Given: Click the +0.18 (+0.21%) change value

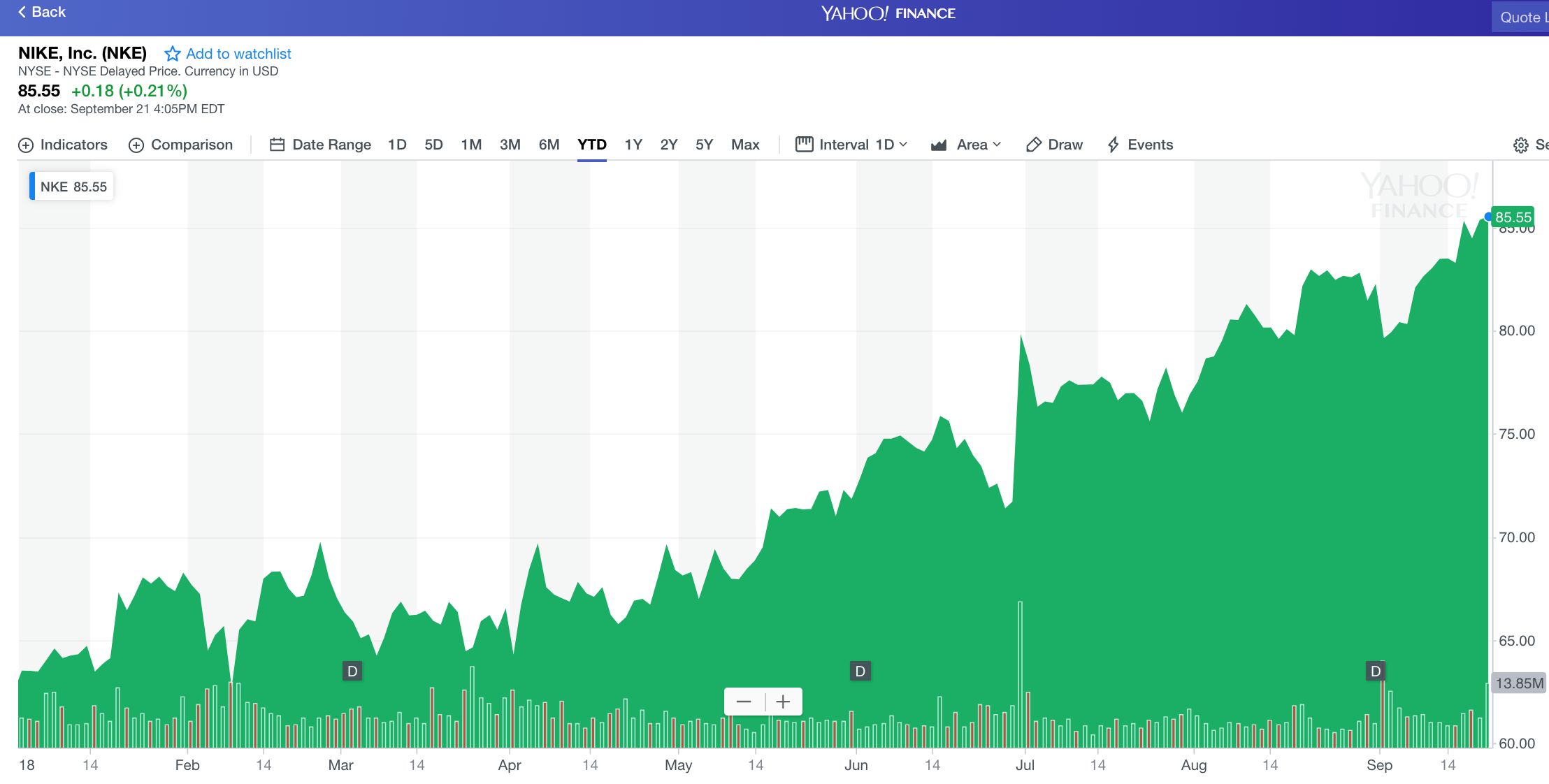Looking at the screenshot, I should [x=129, y=91].
